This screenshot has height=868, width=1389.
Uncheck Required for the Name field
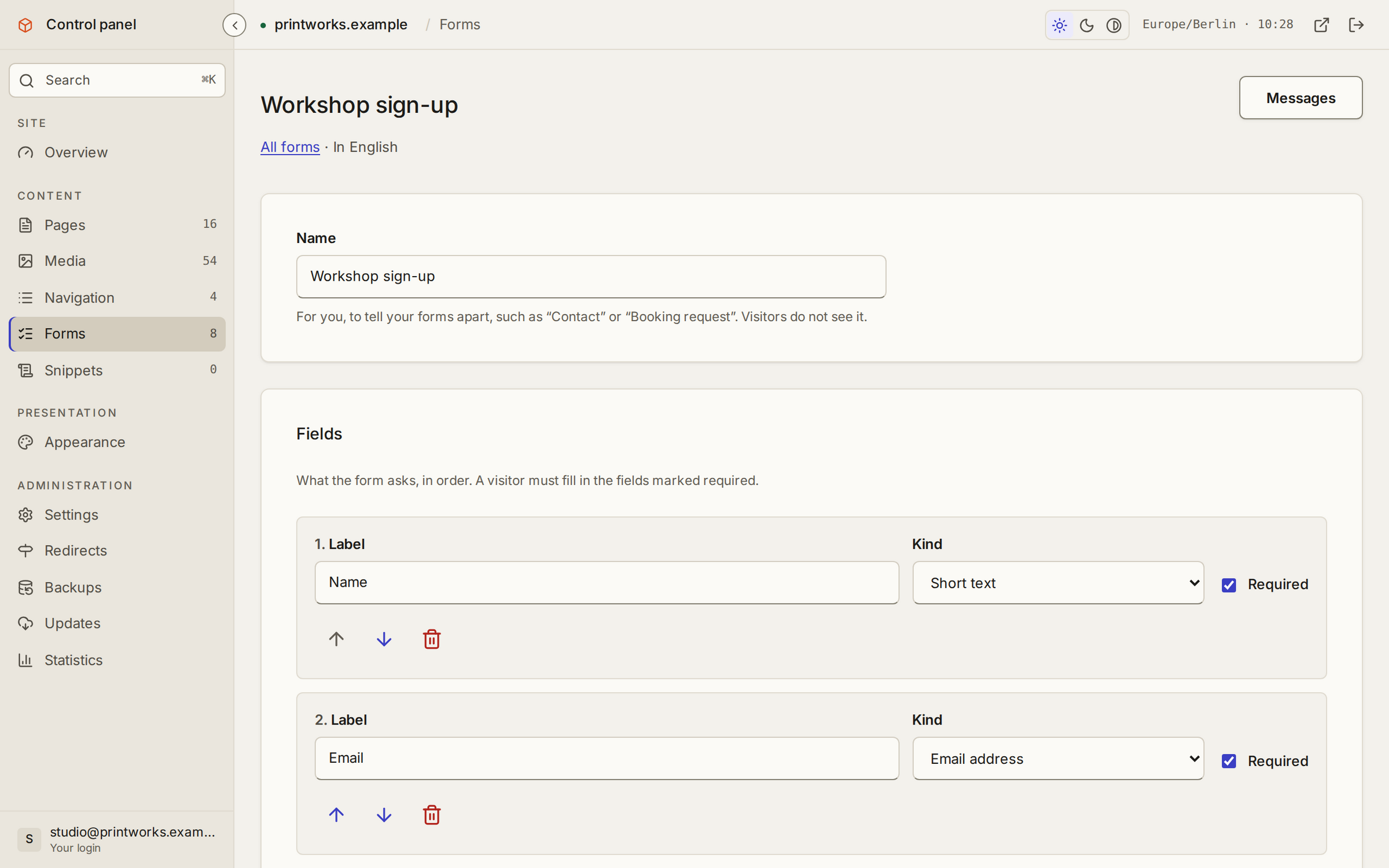[x=1229, y=585]
